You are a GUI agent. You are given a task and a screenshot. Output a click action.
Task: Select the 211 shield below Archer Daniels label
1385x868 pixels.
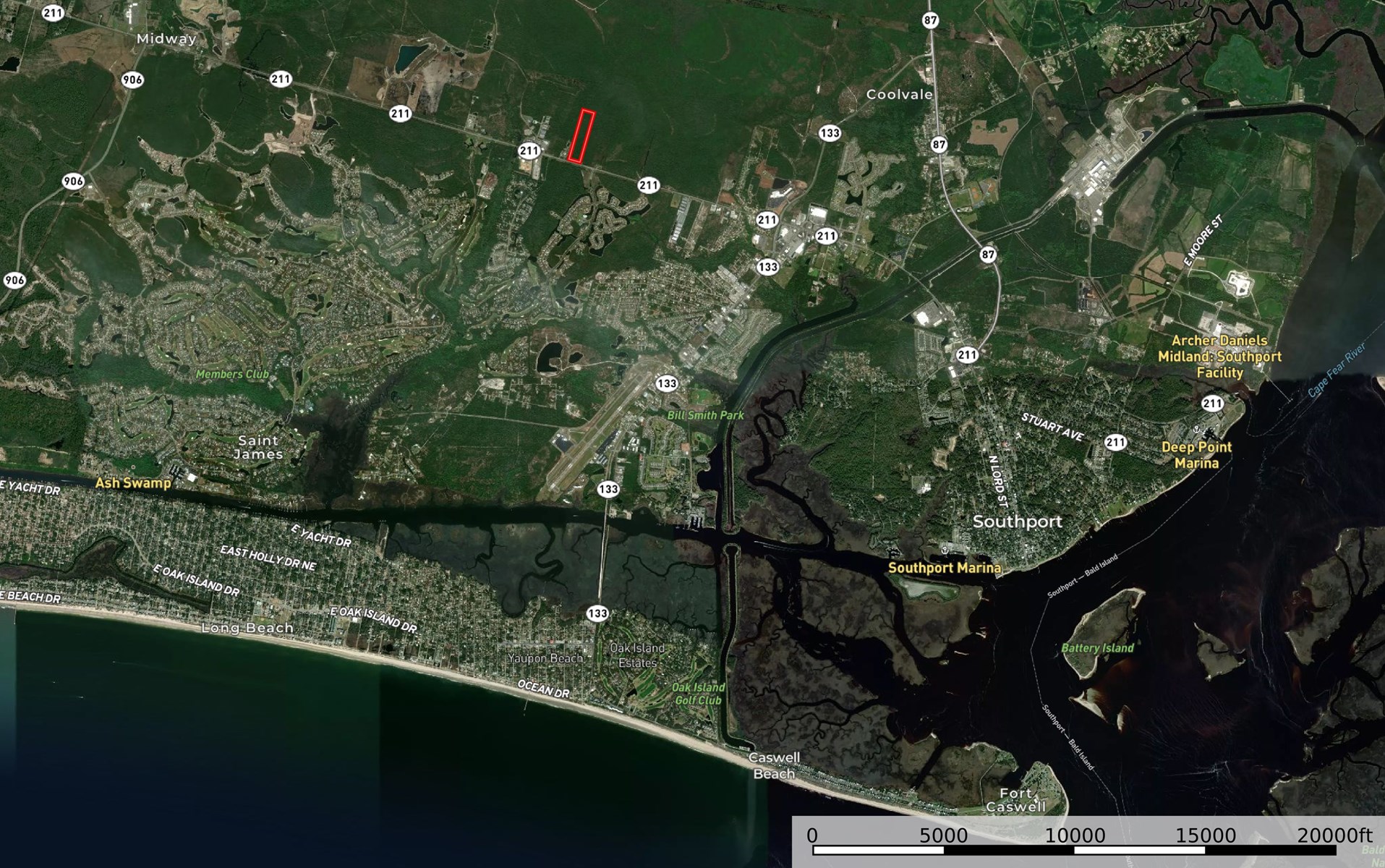click(1213, 404)
